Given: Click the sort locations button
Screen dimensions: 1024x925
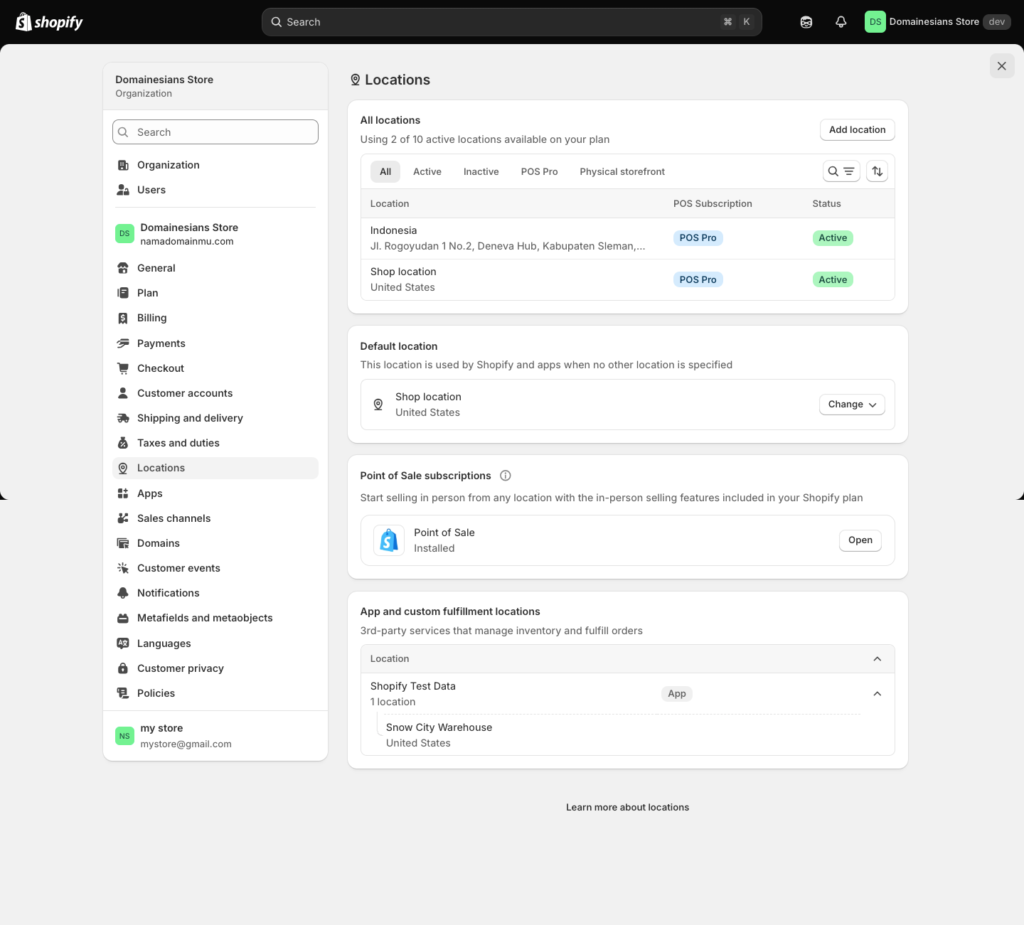Looking at the screenshot, I should point(877,171).
